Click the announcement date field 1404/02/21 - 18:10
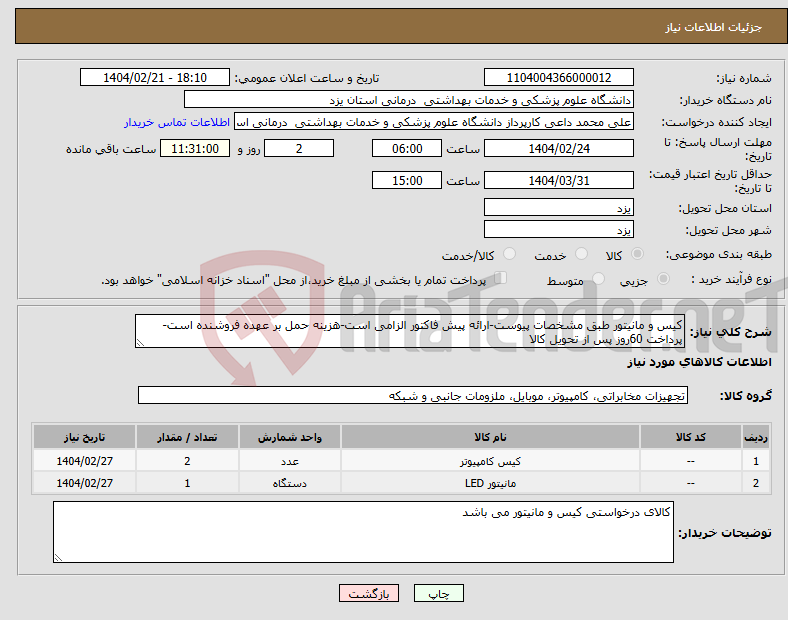The image size is (788, 620). pyautogui.click(x=155, y=78)
